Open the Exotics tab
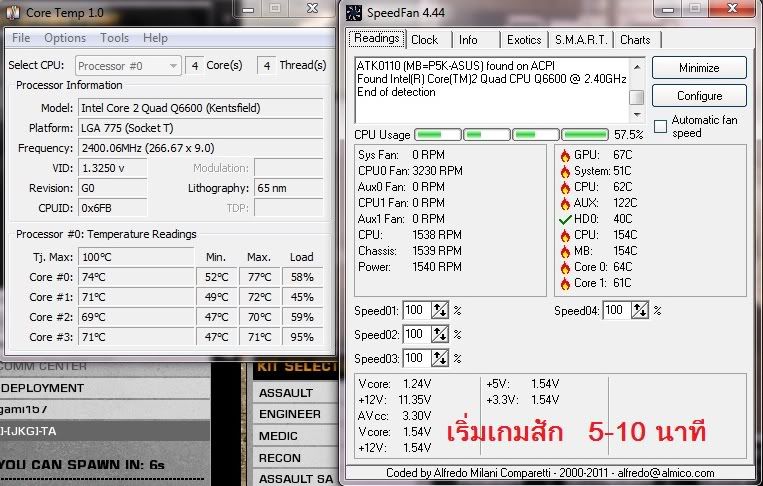The height and width of the screenshot is (486, 763). pos(524,40)
